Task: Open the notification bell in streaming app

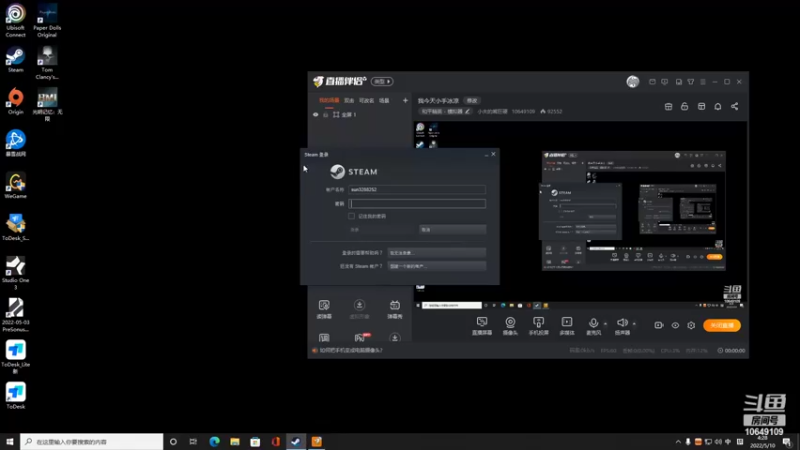Action: 718,106
